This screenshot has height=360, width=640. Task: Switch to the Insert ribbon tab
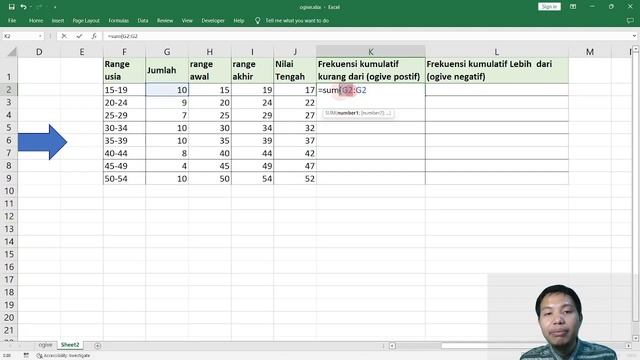click(x=58, y=20)
